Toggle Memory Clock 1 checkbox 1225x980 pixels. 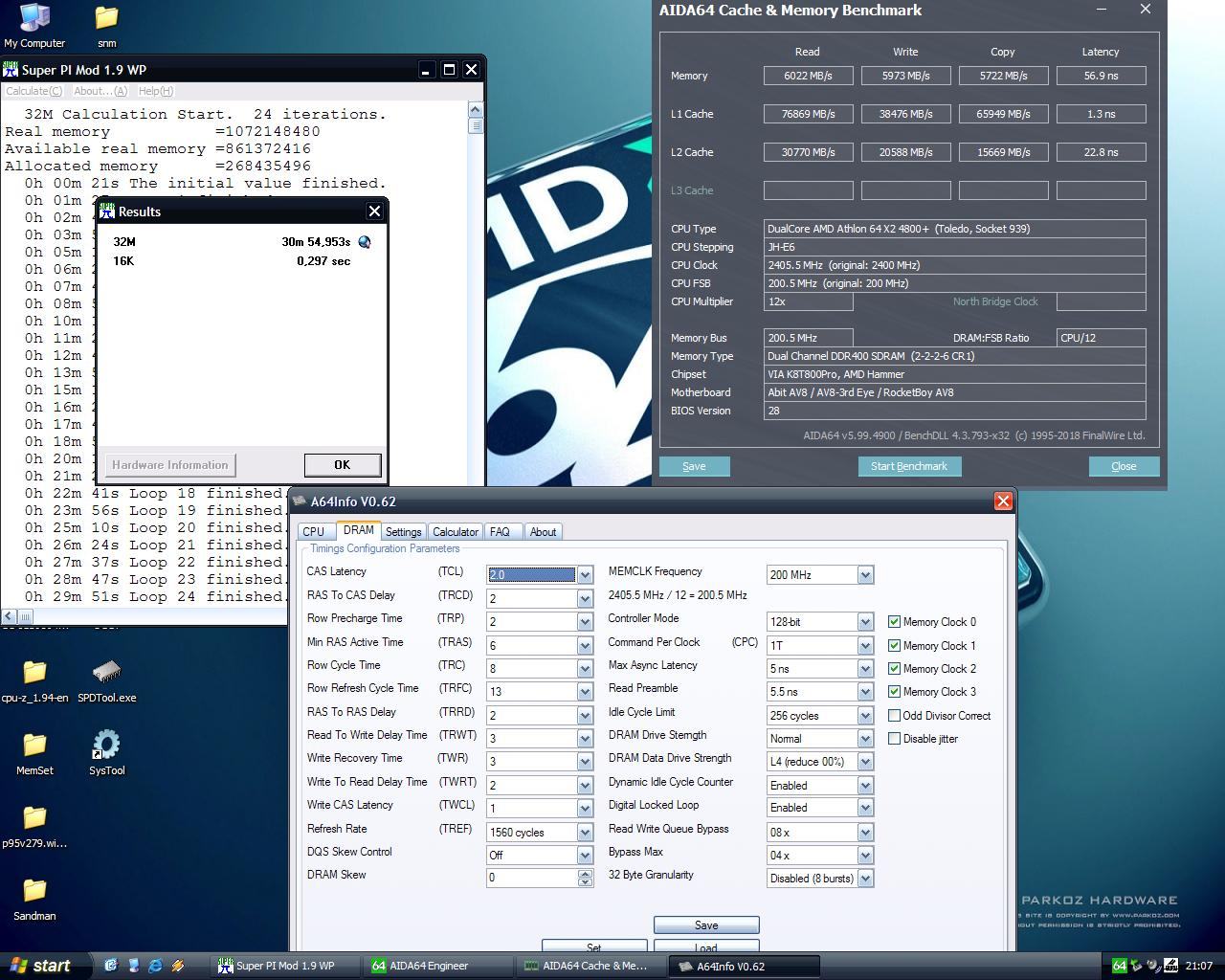894,646
